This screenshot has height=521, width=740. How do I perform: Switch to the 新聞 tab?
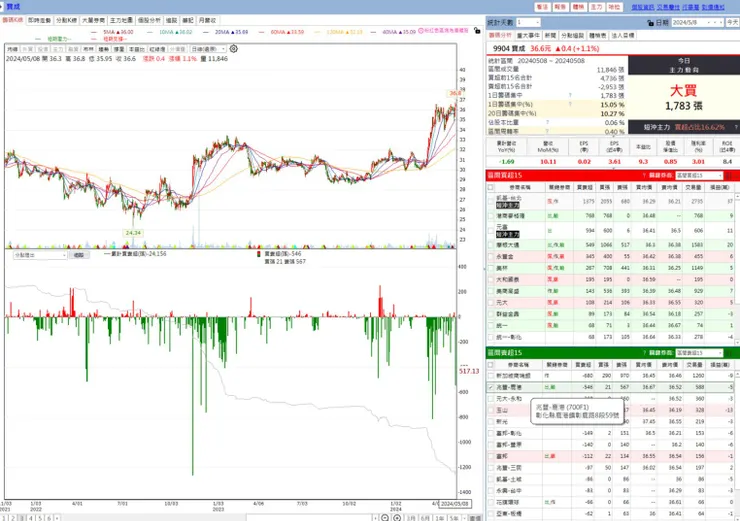[550, 35]
